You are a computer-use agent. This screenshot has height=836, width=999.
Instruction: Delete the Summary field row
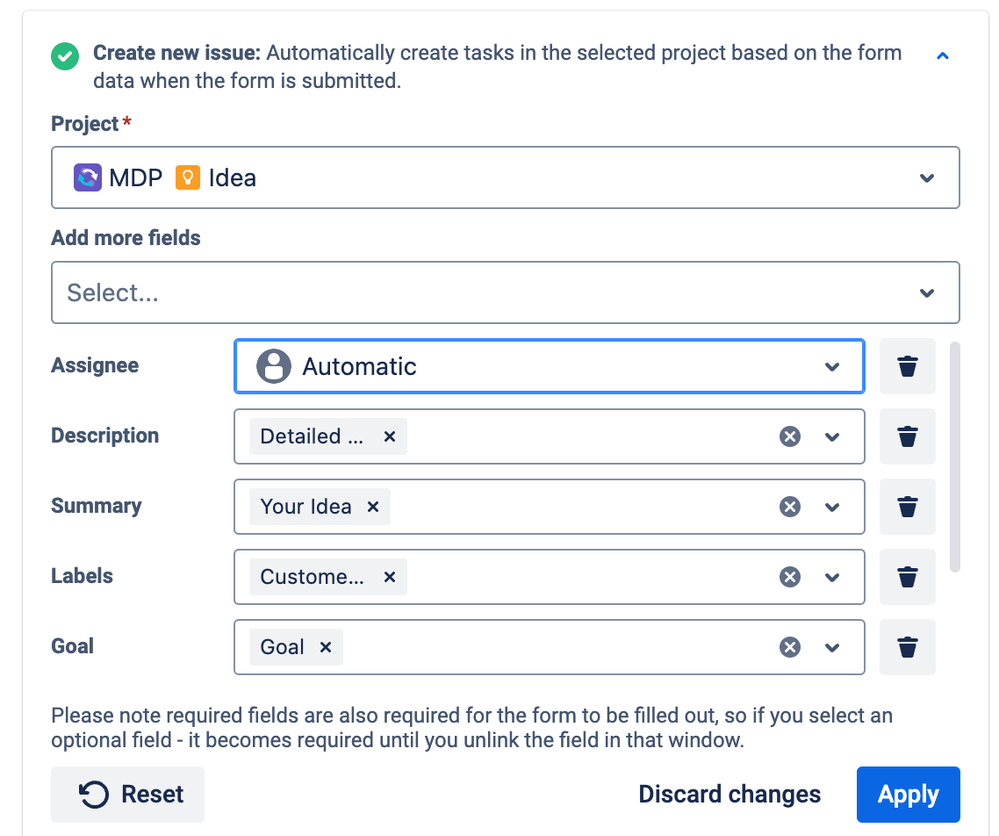907,506
